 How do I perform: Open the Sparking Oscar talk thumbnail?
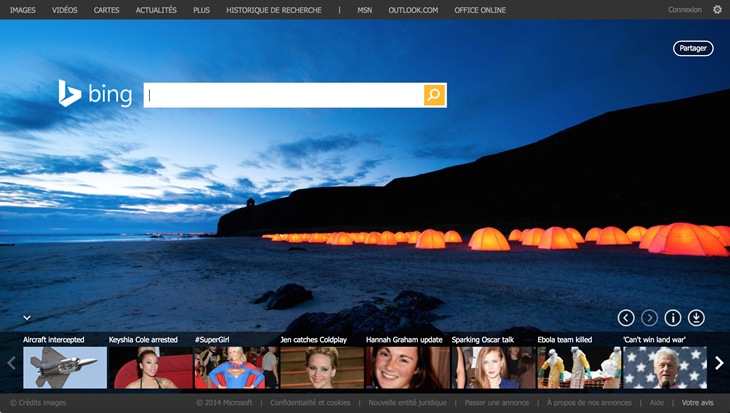[493, 367]
